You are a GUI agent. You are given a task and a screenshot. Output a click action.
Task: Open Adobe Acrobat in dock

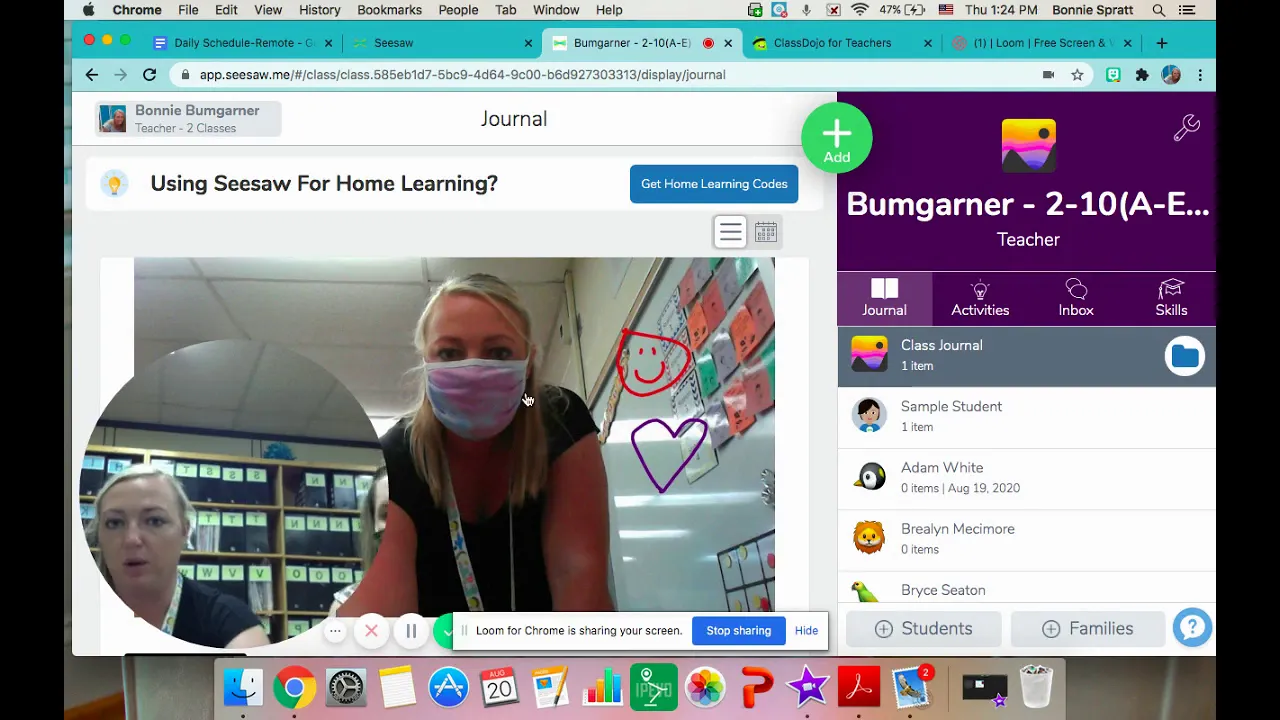click(x=859, y=687)
